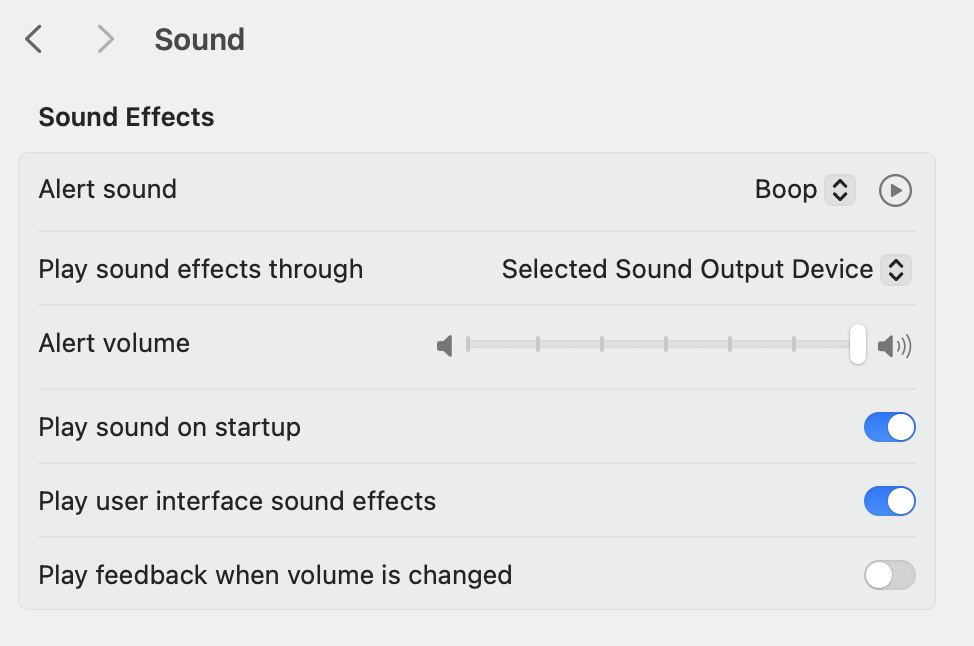
Task: Go back with the left chevron
Action: coord(34,40)
